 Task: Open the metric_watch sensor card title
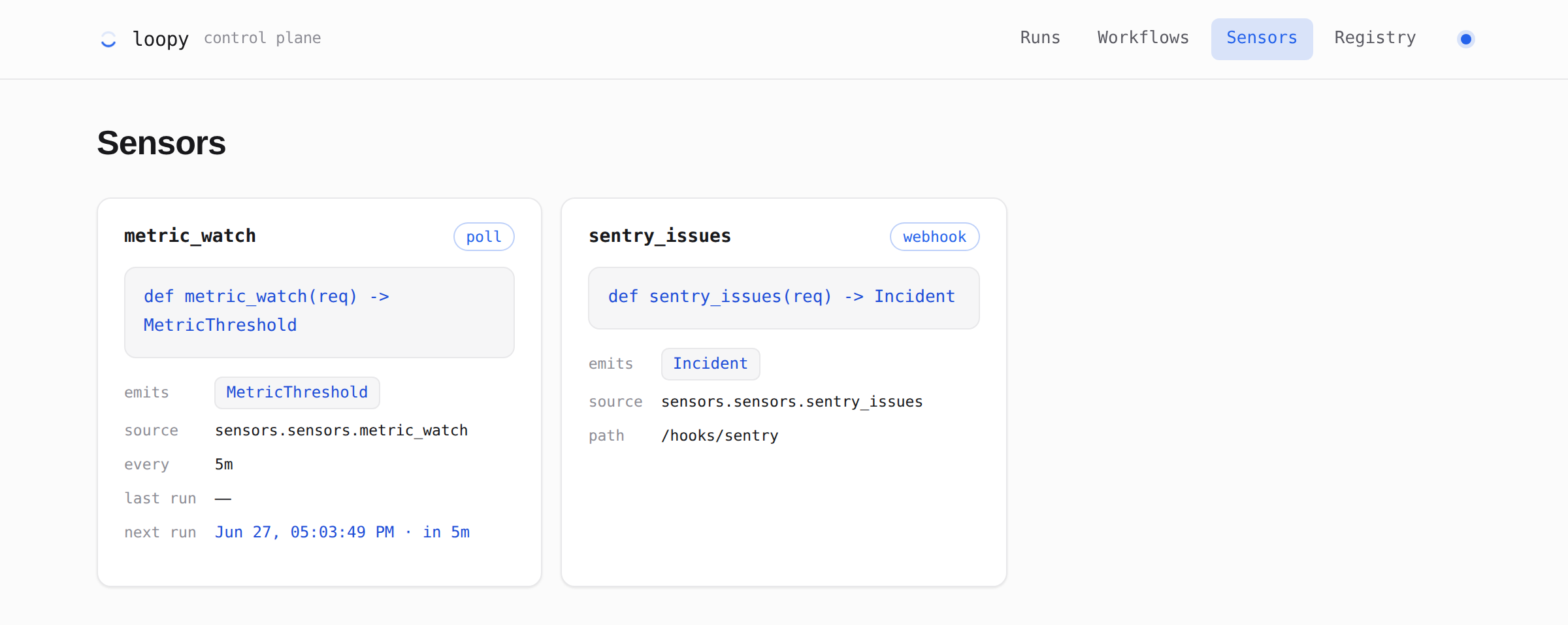(190, 235)
